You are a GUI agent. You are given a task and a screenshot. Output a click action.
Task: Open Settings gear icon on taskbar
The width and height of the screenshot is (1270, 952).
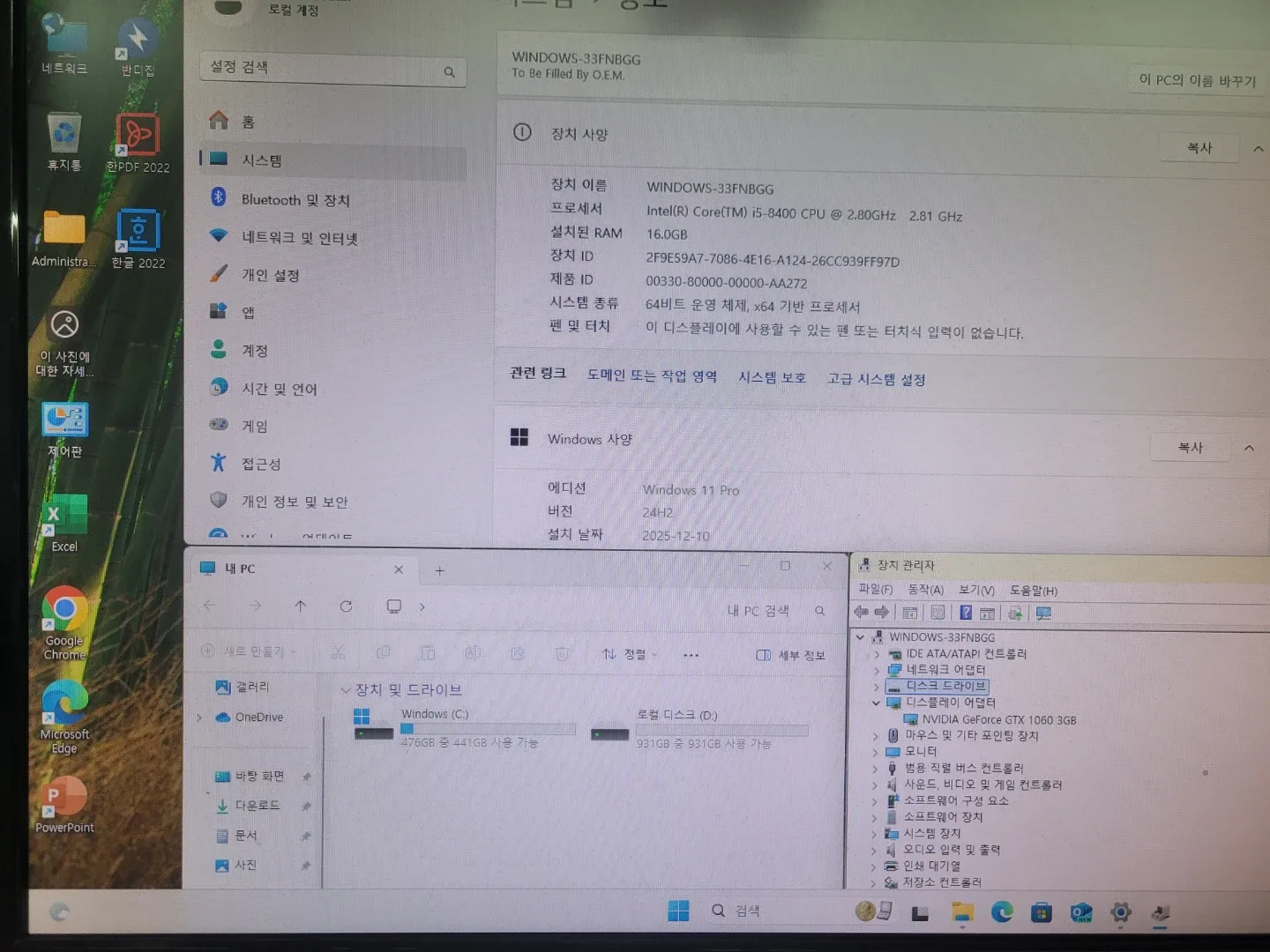(x=1121, y=912)
